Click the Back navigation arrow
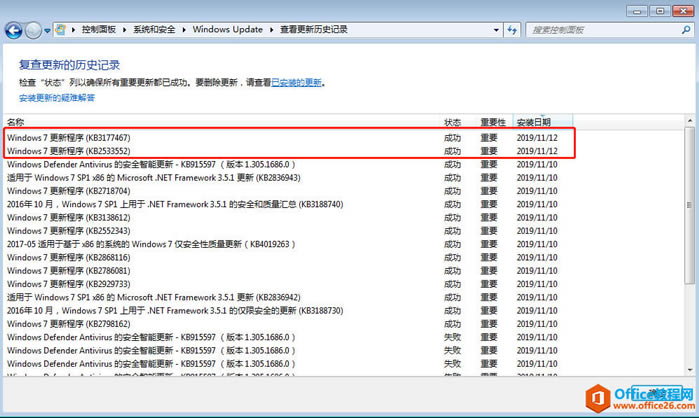 pos(13,30)
